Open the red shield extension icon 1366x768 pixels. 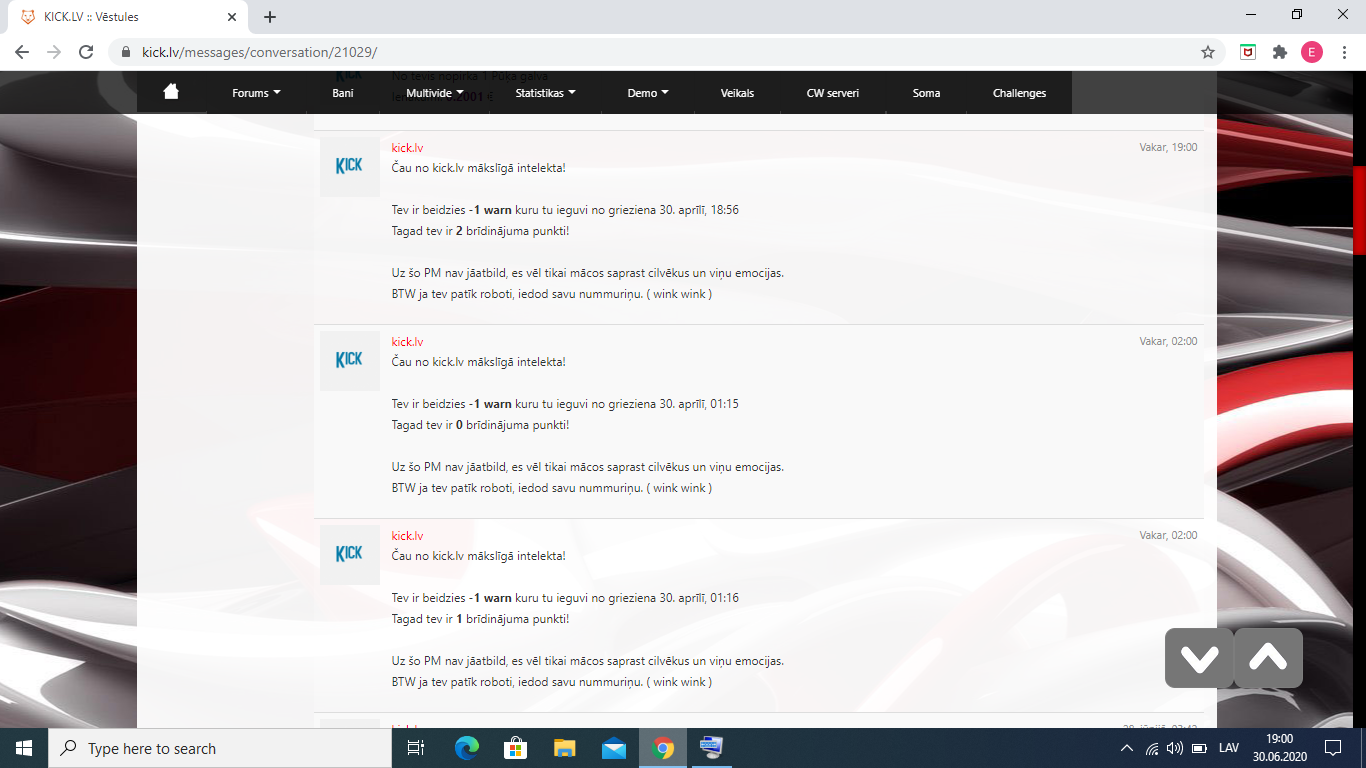coord(1248,52)
